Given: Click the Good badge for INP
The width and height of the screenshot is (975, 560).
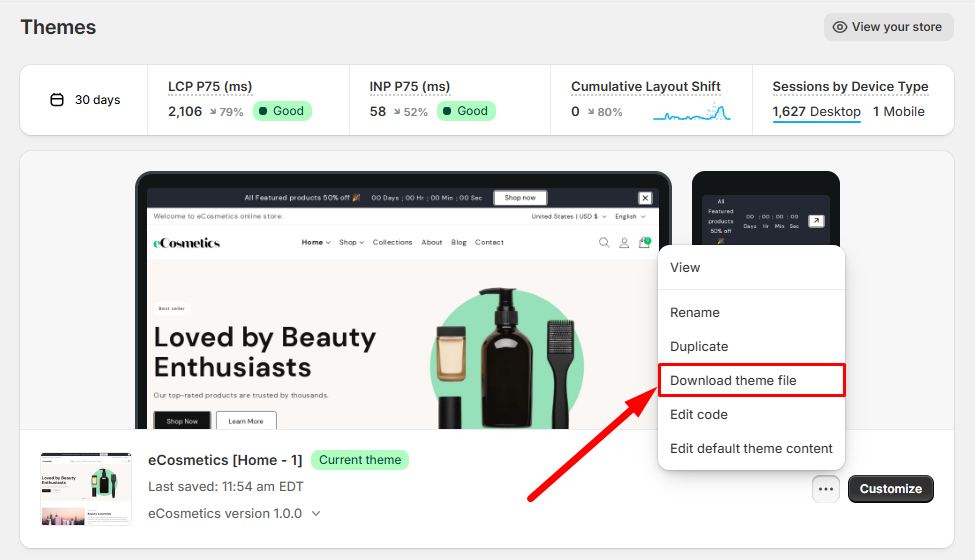Looking at the screenshot, I should click(466, 111).
